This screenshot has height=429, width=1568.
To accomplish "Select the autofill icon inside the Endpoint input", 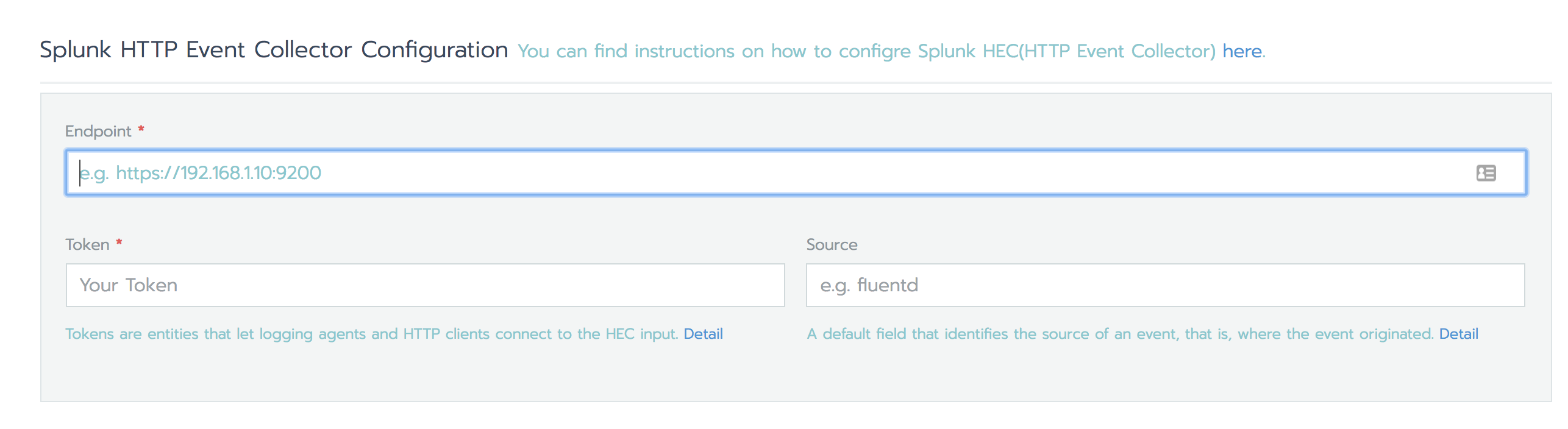I will click(x=1486, y=173).
